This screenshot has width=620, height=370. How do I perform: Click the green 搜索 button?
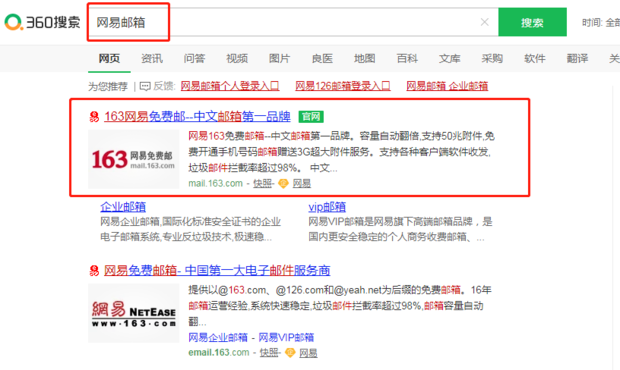pos(532,22)
